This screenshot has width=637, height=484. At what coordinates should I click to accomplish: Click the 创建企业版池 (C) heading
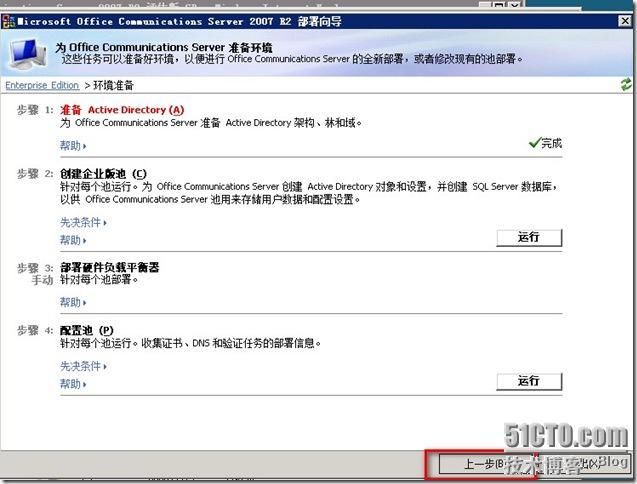coord(103,174)
